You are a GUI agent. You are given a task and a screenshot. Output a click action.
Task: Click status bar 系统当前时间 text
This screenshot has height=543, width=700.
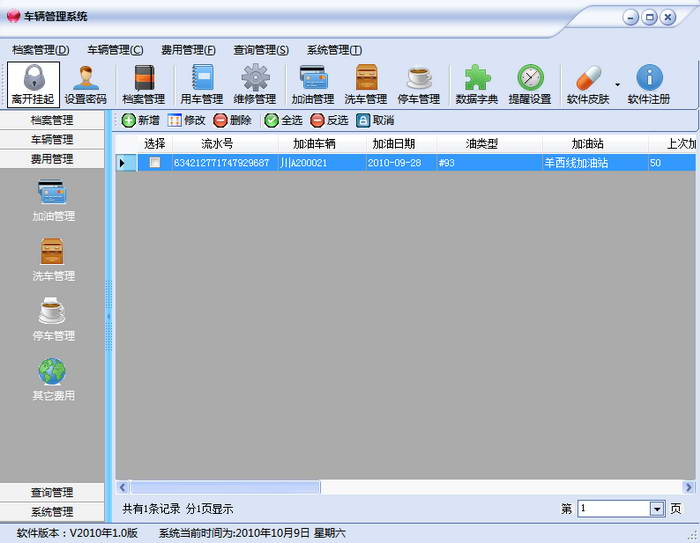(x=252, y=533)
